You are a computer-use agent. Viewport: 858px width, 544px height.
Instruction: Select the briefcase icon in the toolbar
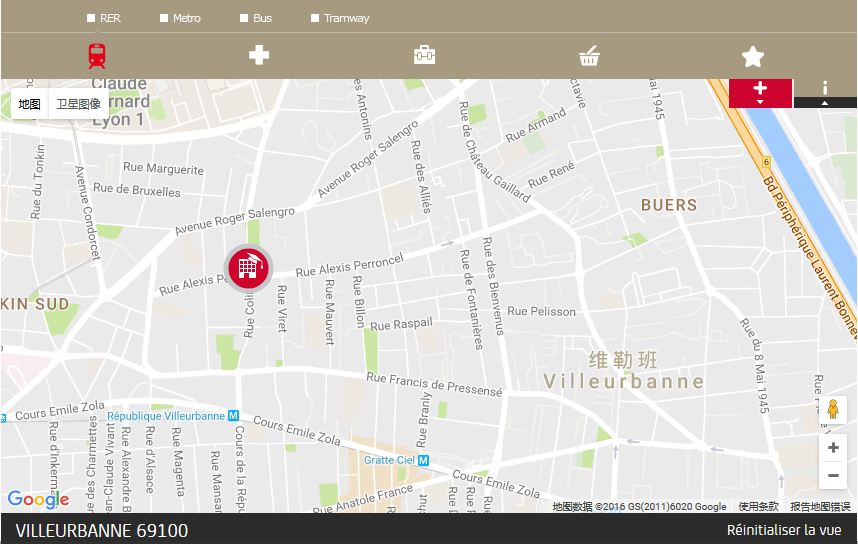pos(424,55)
